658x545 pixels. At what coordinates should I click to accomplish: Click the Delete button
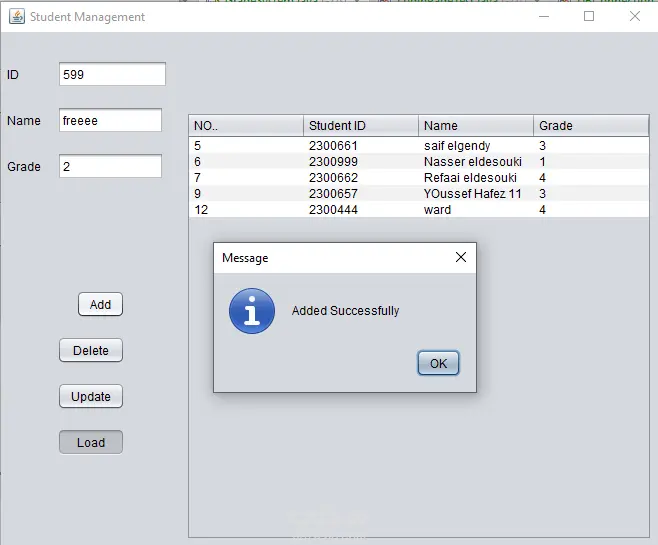91,350
